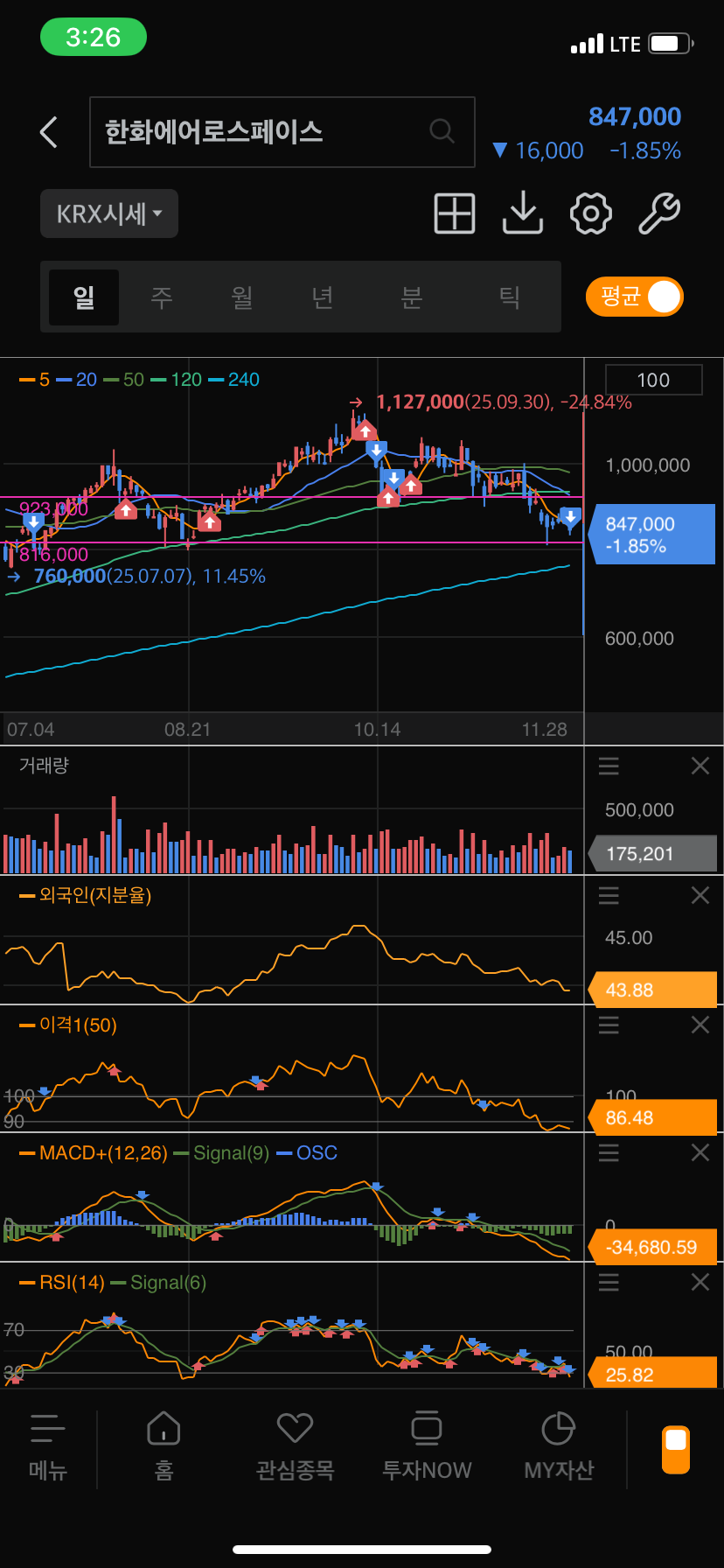Tap the search magnifier icon
Screen dimensions: 724x1568
click(442, 131)
